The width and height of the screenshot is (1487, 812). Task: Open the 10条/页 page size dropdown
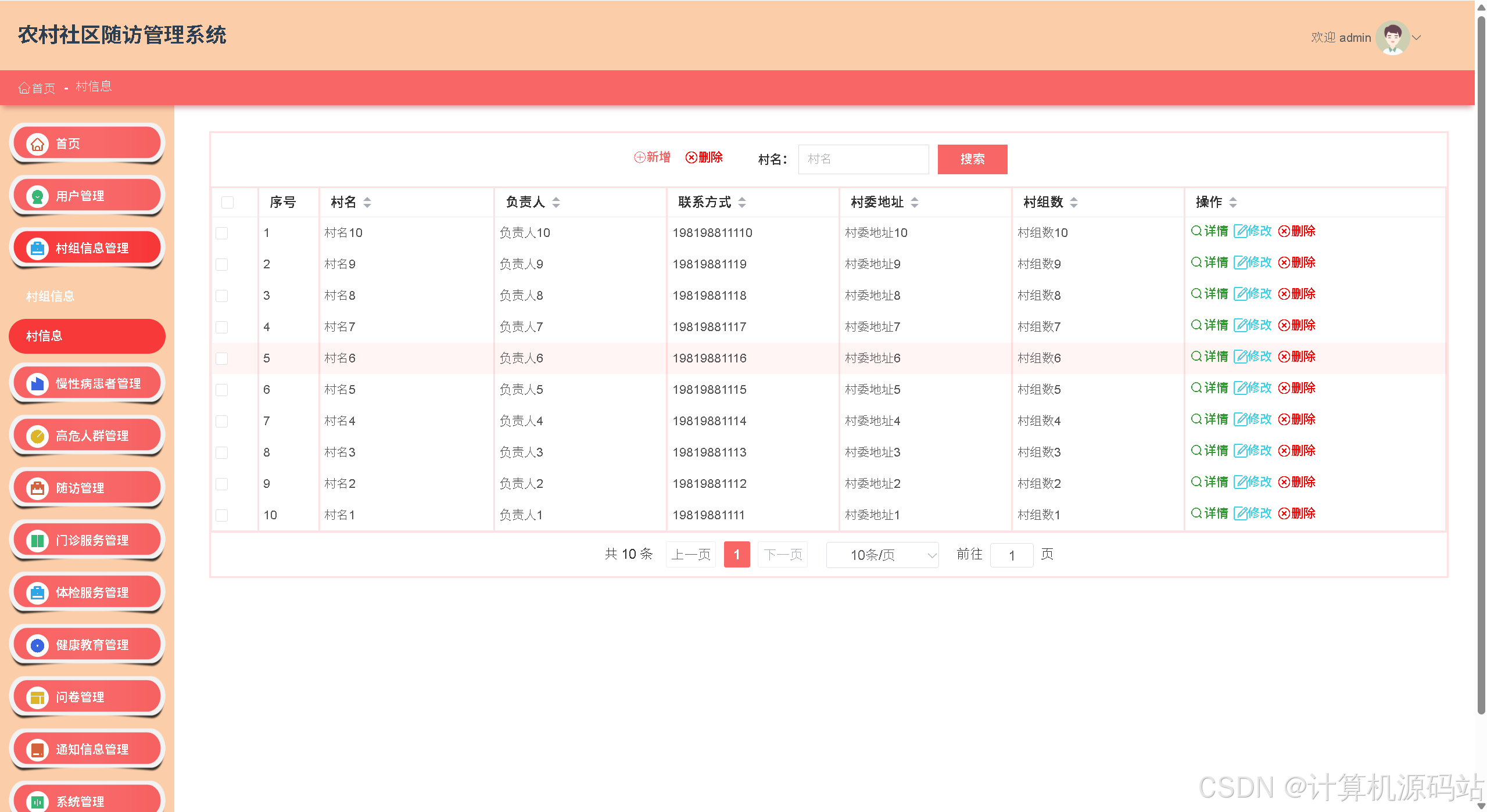[x=882, y=555]
